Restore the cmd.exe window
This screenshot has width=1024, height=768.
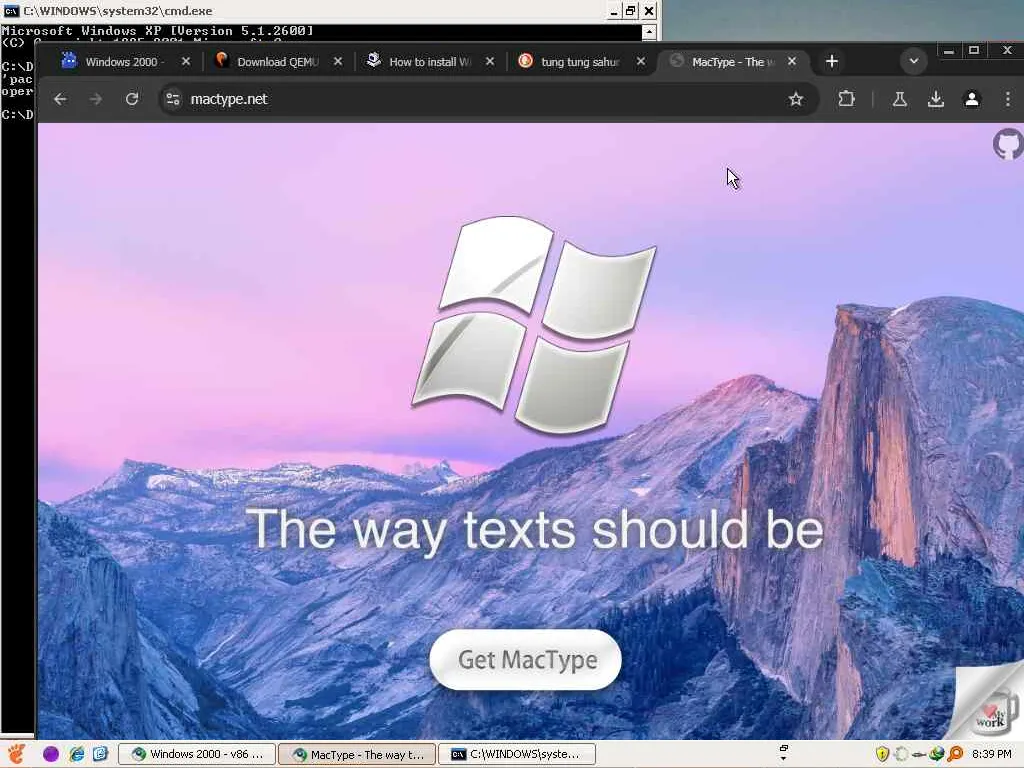tap(630, 11)
